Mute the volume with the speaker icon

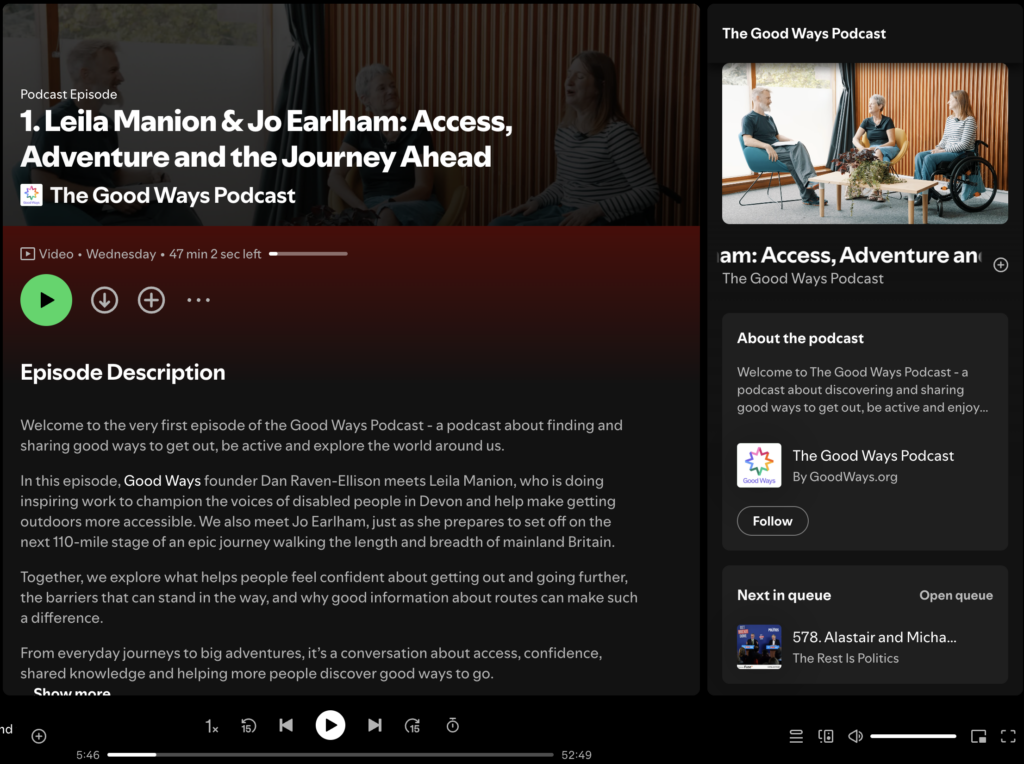point(856,737)
